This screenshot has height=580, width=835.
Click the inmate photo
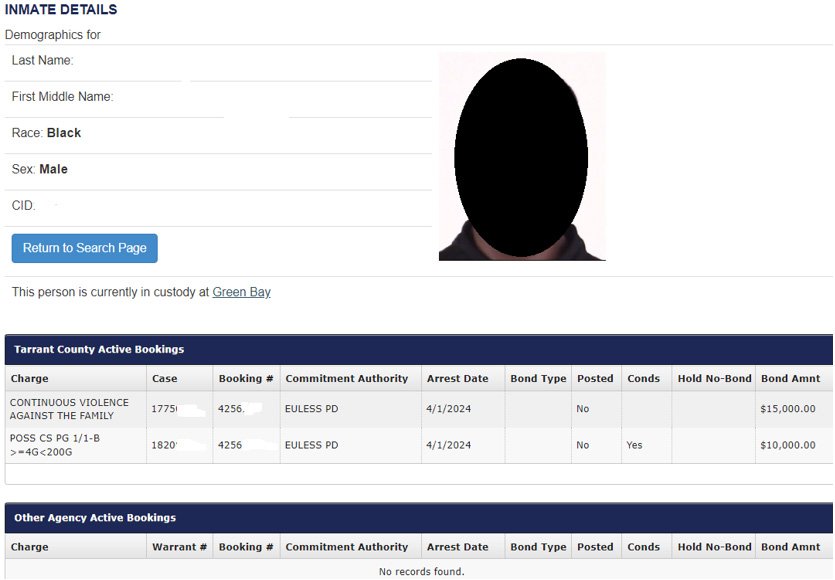[522, 155]
